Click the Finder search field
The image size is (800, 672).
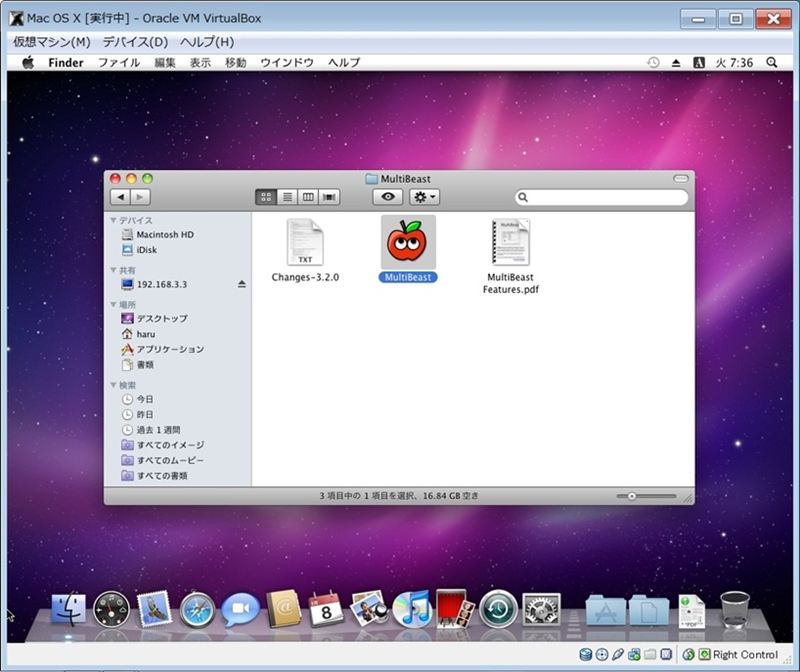(601, 197)
